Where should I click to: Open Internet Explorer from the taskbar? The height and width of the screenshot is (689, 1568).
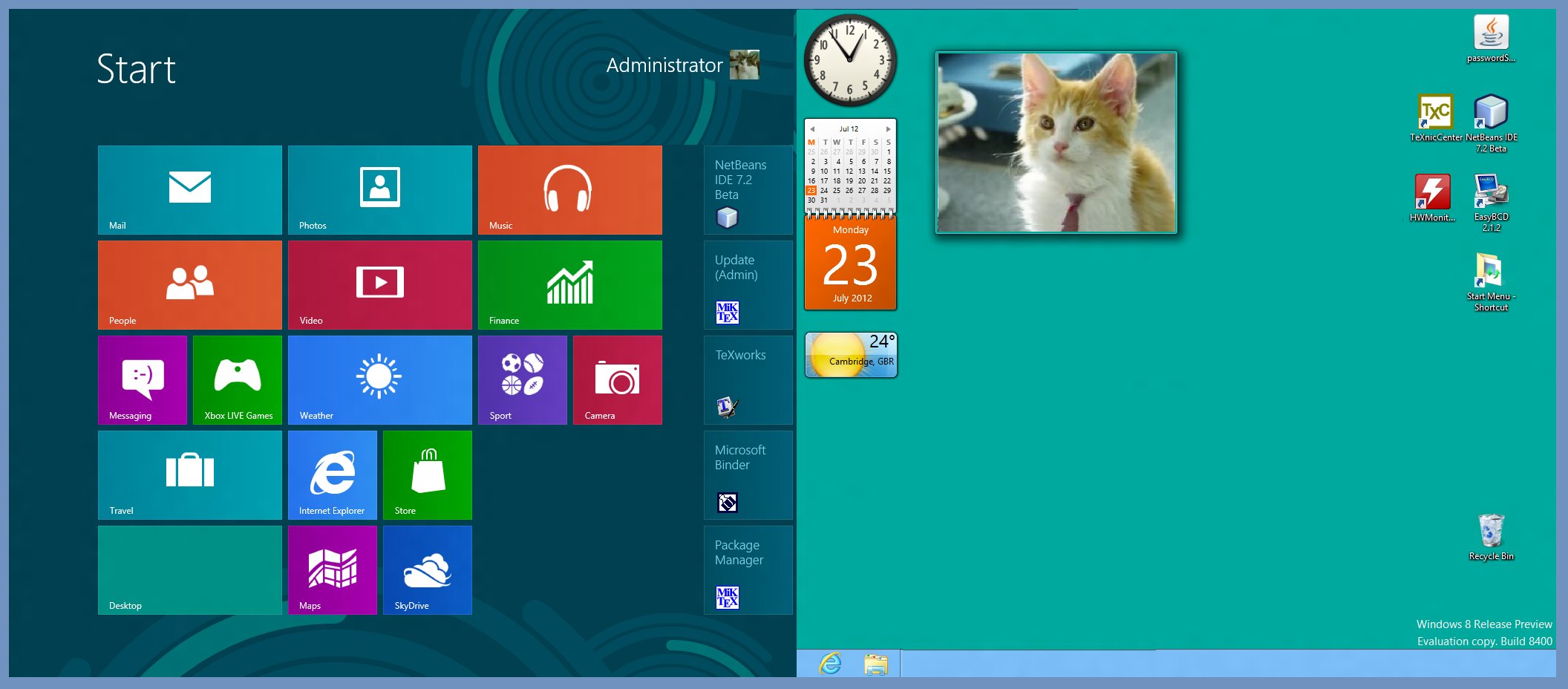(x=830, y=664)
